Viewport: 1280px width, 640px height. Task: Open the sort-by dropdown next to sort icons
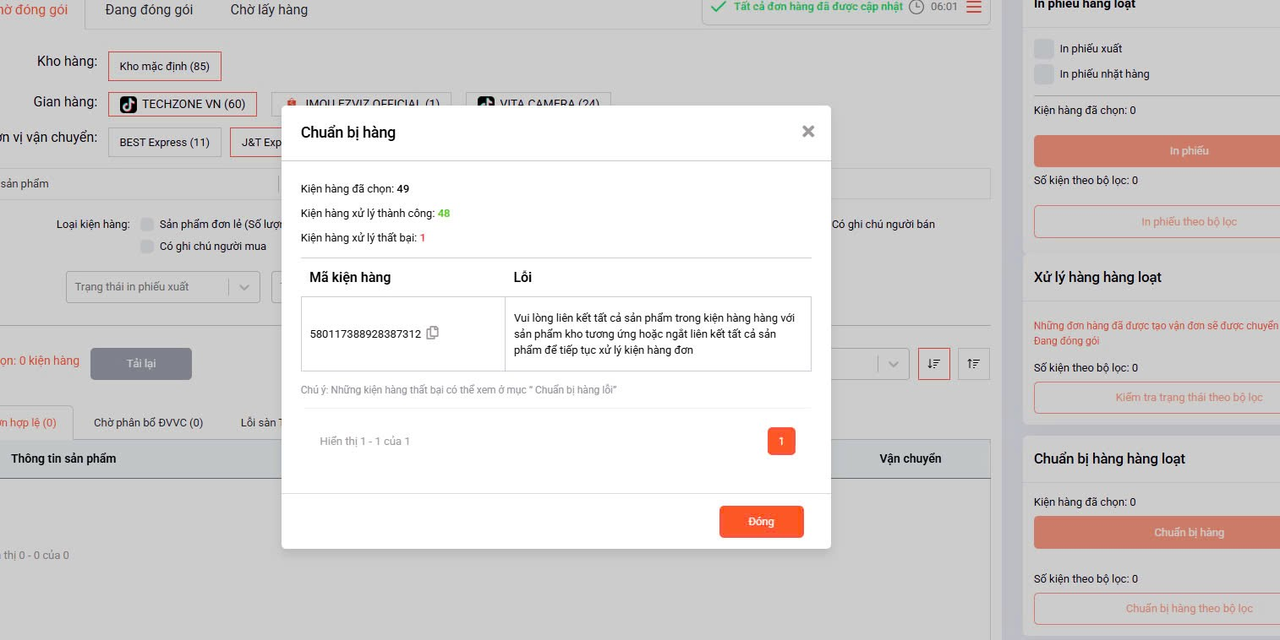pos(892,364)
